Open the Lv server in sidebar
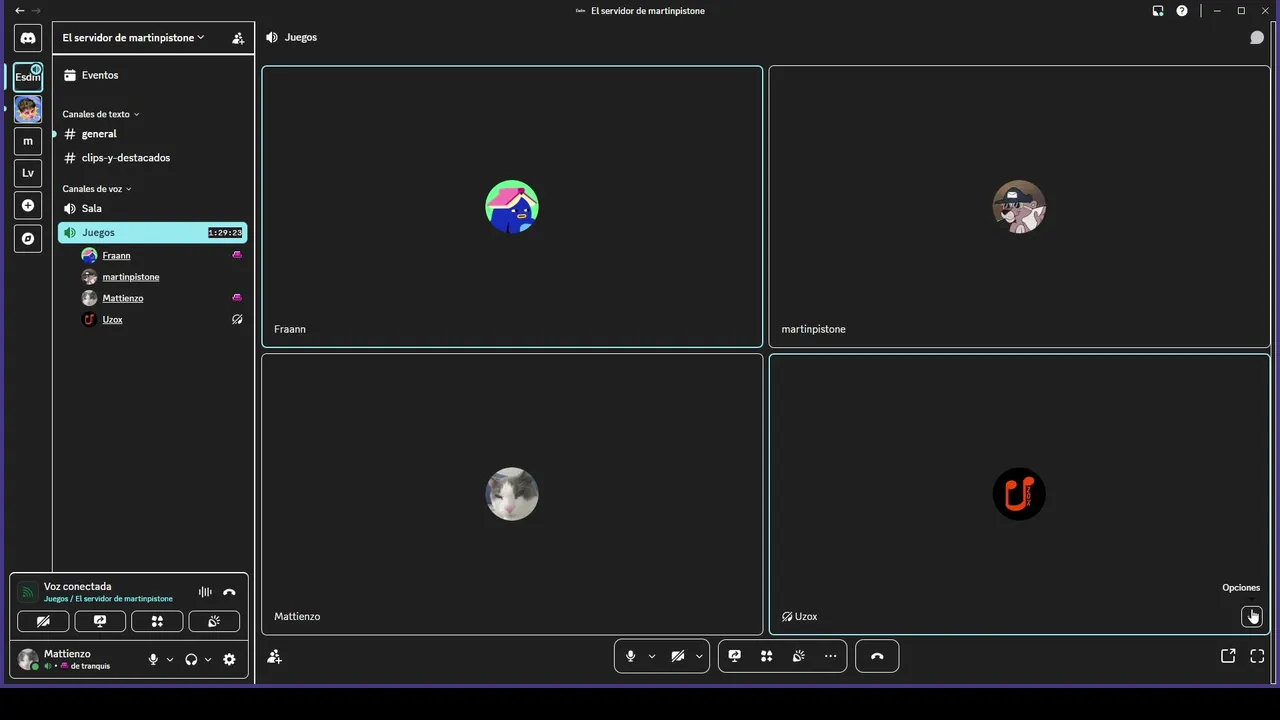The width and height of the screenshot is (1280, 720). pos(28,173)
